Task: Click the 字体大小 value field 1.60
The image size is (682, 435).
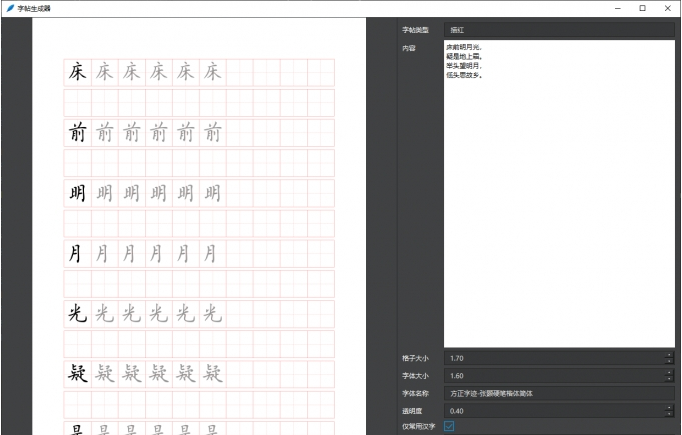Action: 552,375
